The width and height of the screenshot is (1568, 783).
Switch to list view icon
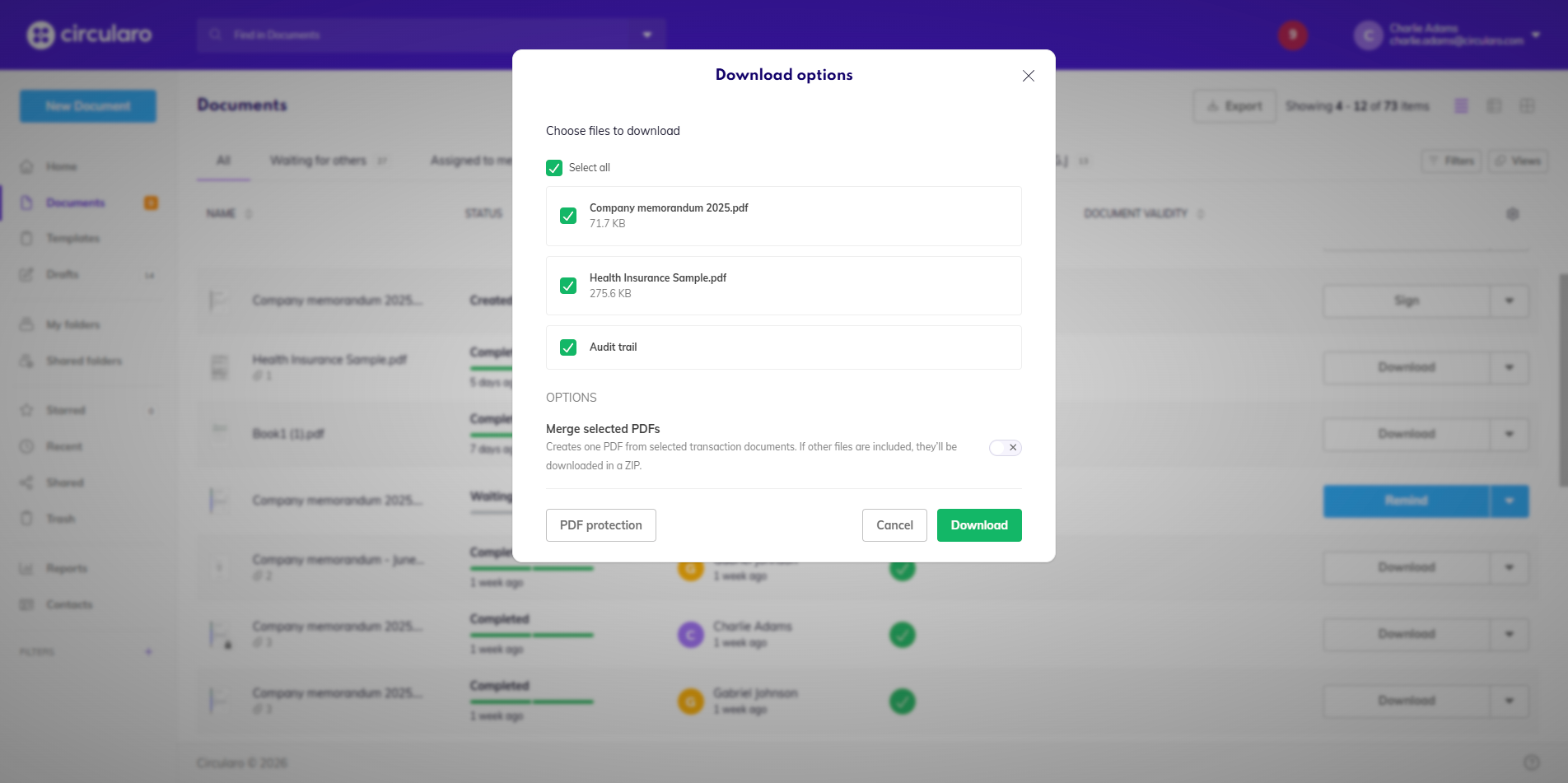pyautogui.click(x=1461, y=106)
